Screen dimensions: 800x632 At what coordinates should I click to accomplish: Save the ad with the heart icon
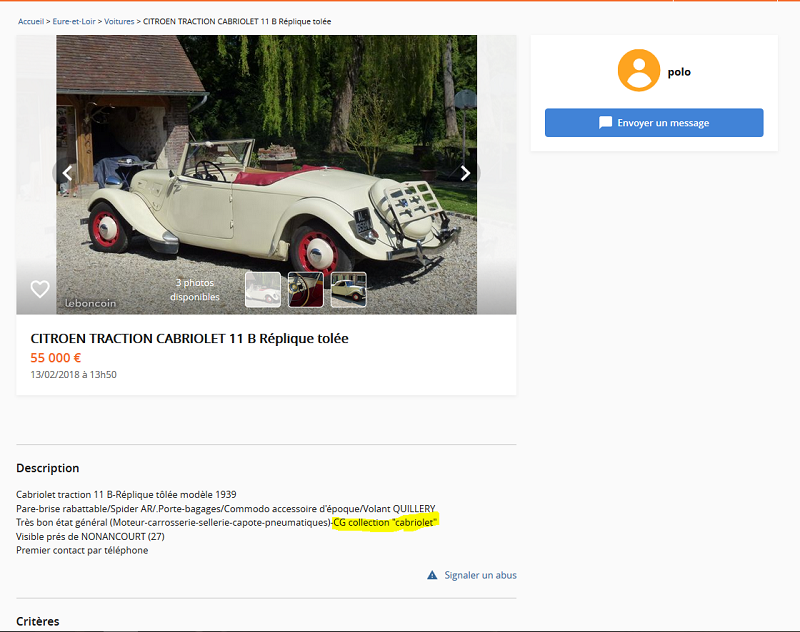click(40, 289)
